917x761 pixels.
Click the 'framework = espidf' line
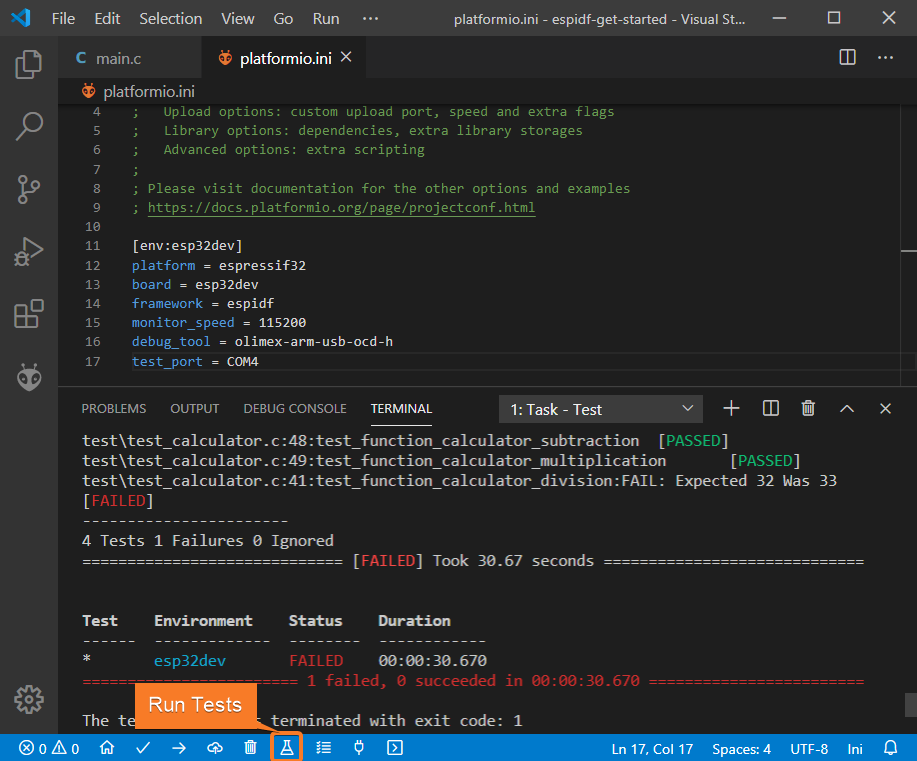[203, 304]
